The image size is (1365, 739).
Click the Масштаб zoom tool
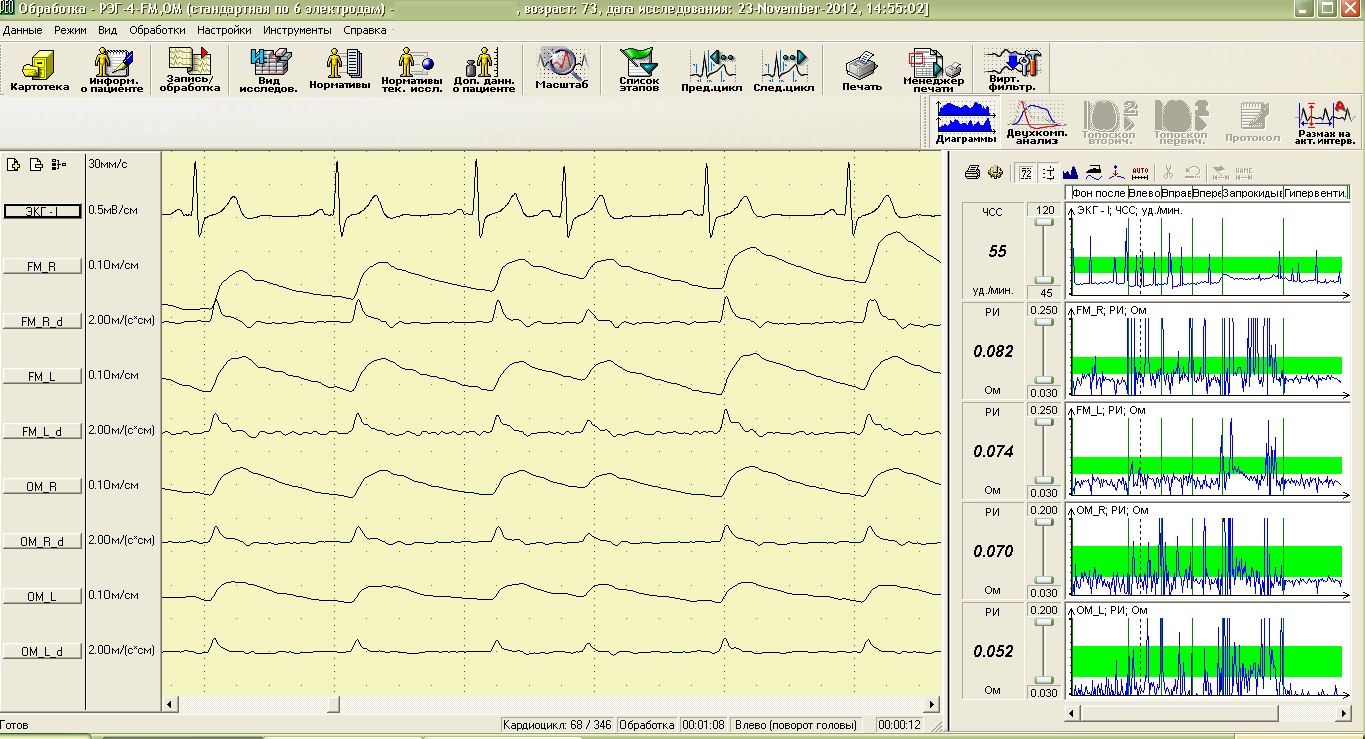pos(561,71)
